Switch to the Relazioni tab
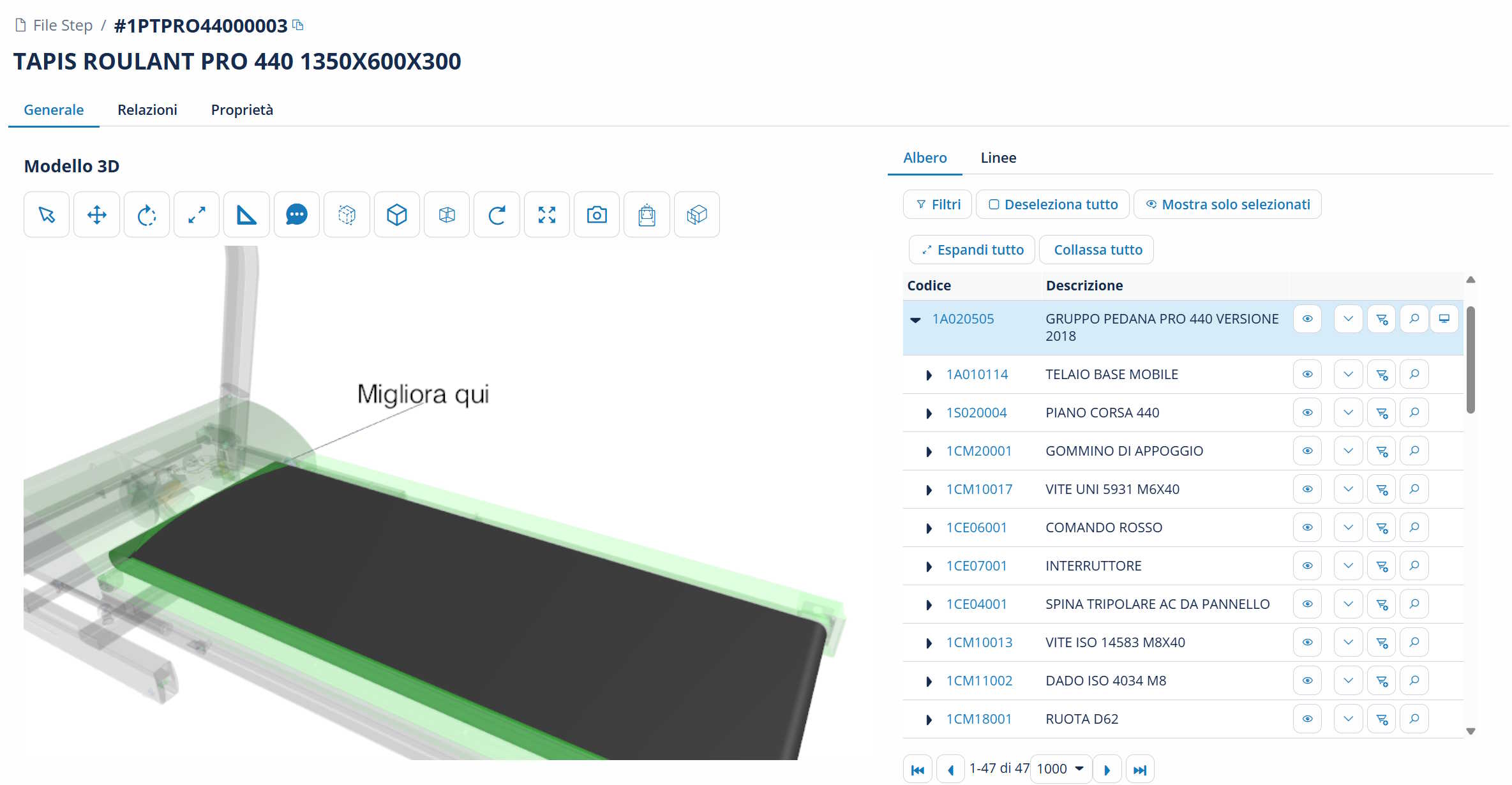This screenshot has width=1512, height=785. click(147, 109)
